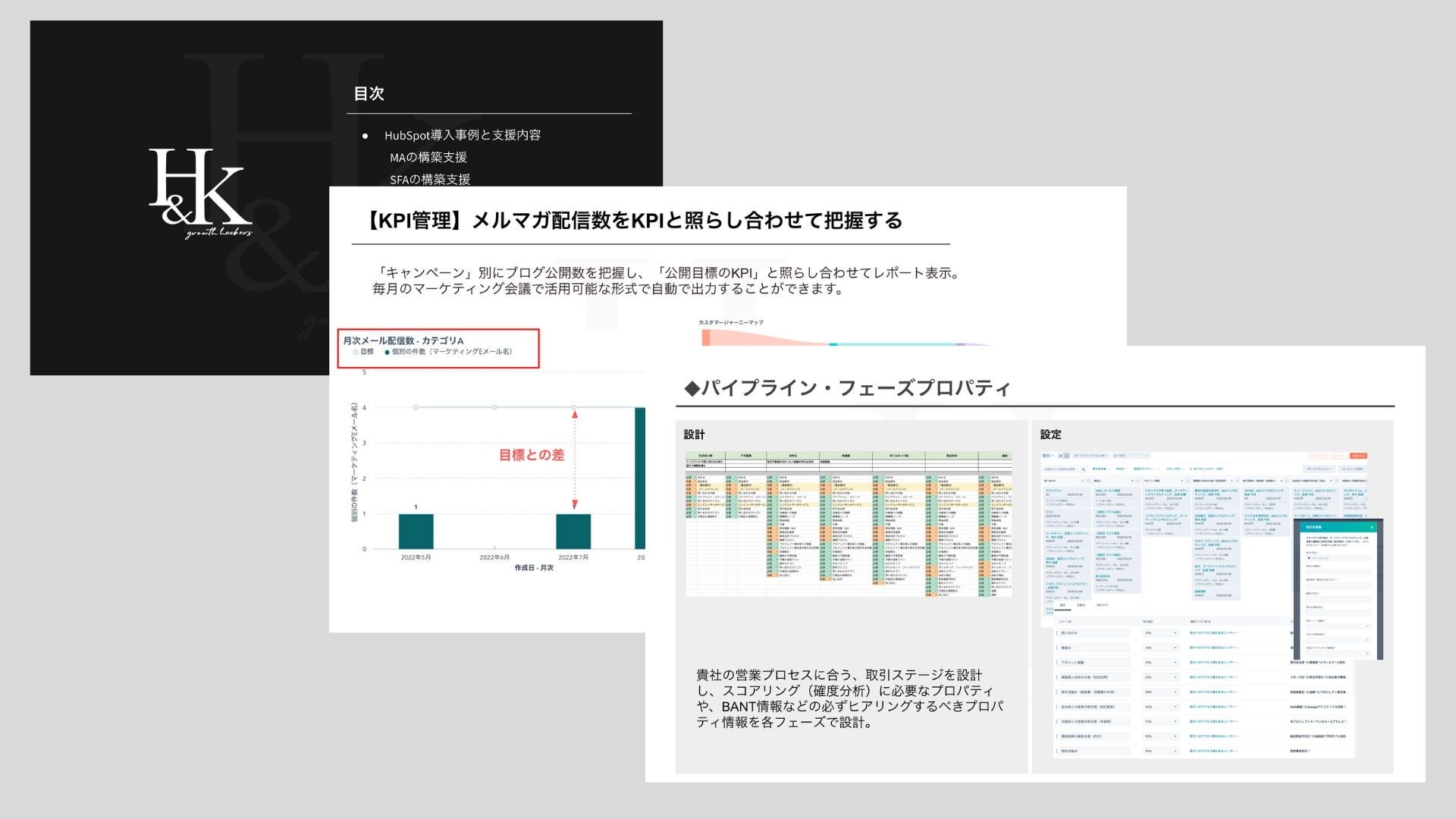
Task: Open the 取引 object dropdown at top-left
Action: tap(1048, 456)
